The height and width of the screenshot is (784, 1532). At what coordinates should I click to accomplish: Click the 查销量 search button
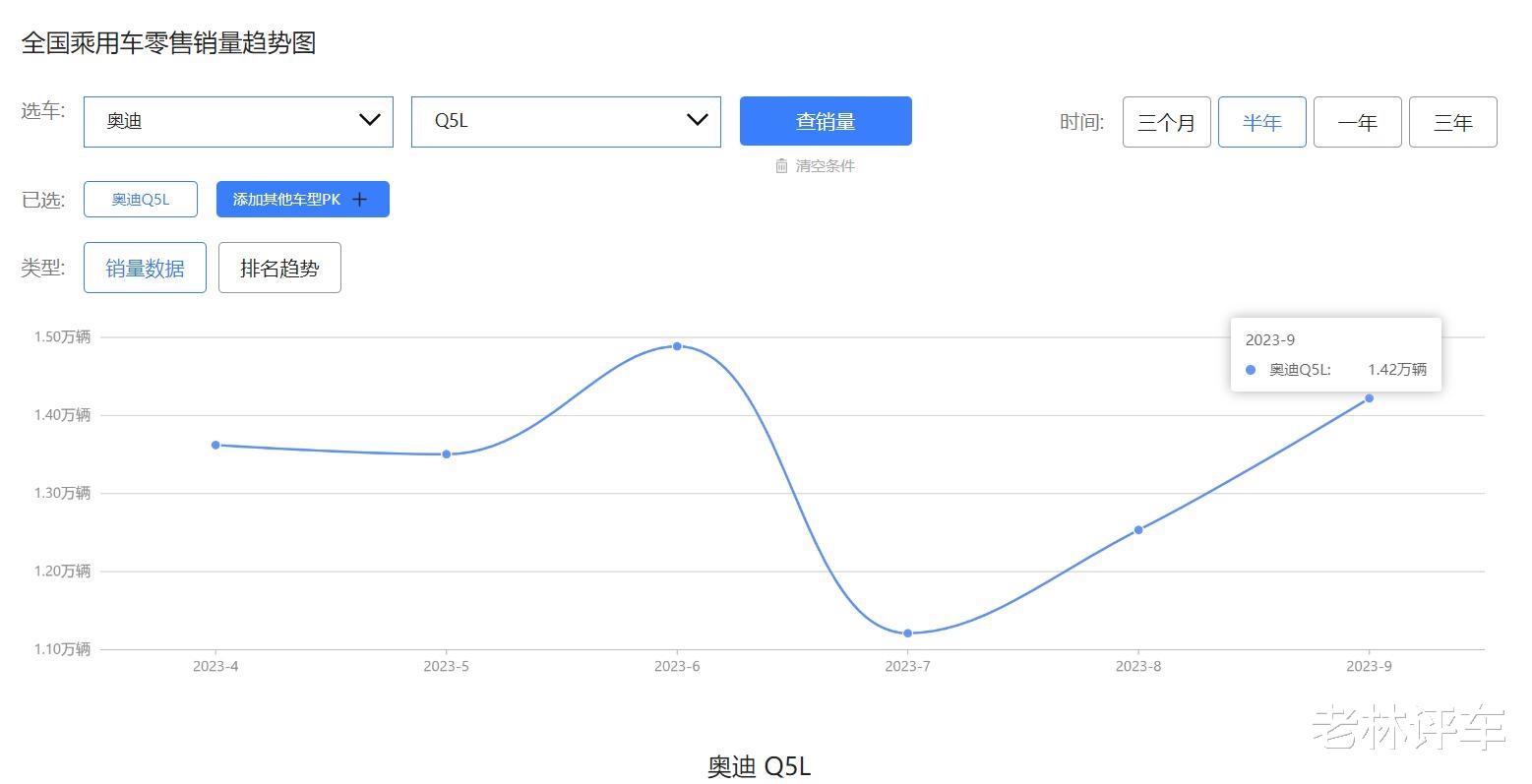tap(826, 121)
